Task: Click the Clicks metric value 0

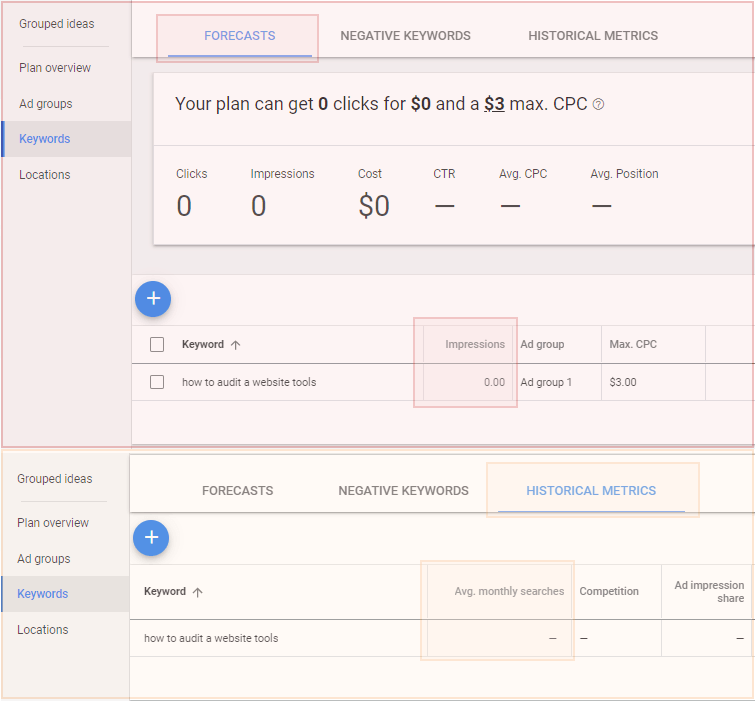Action: [x=184, y=206]
